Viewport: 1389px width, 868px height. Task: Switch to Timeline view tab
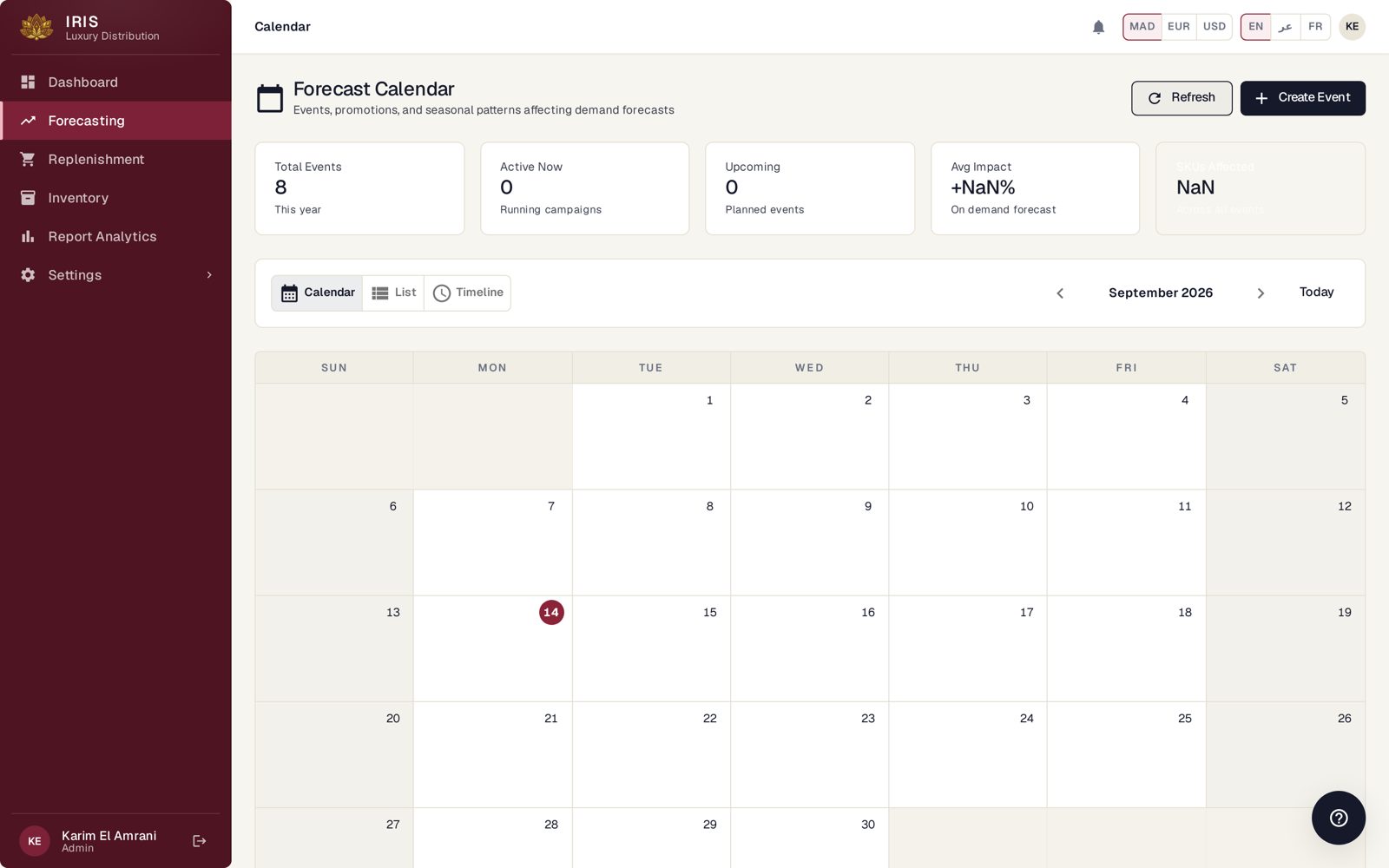point(468,293)
